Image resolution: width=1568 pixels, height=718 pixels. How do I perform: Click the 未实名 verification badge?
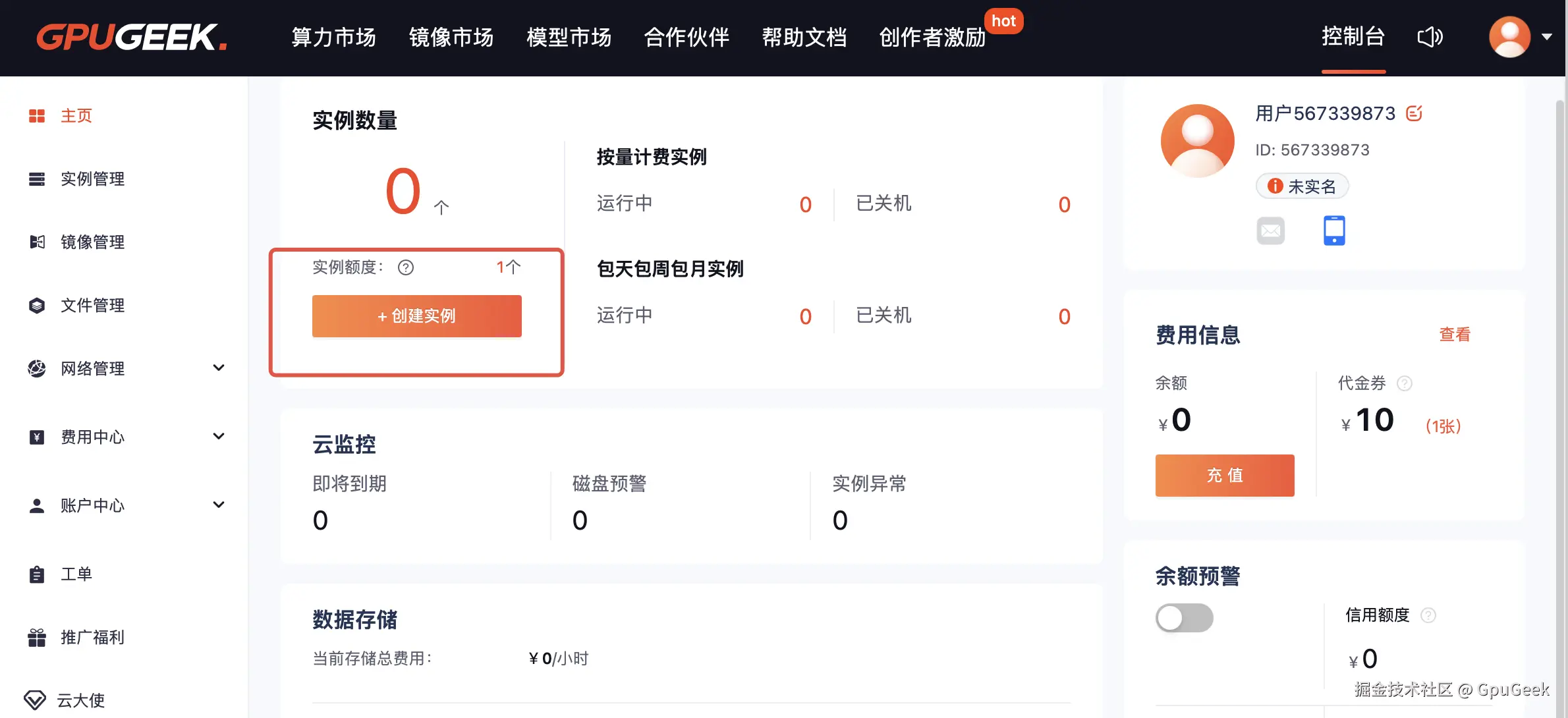coord(1302,186)
